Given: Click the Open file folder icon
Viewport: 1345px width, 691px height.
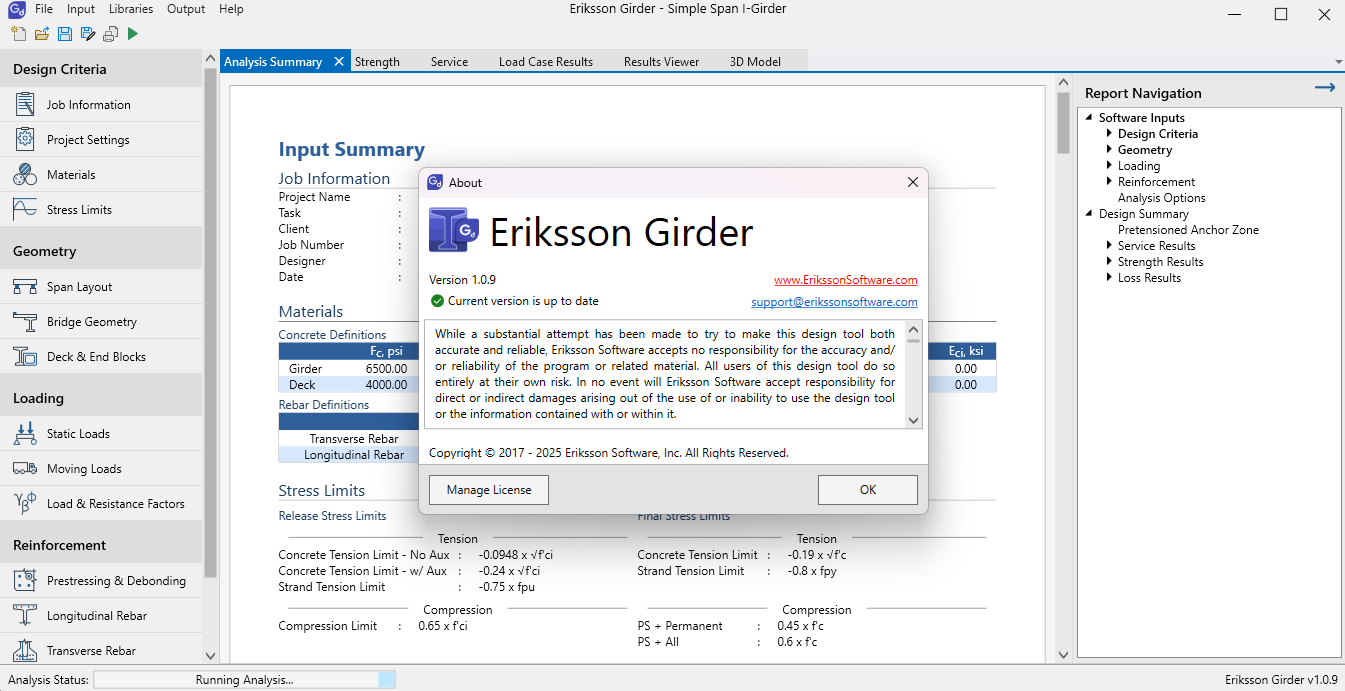Looking at the screenshot, I should pos(42,34).
